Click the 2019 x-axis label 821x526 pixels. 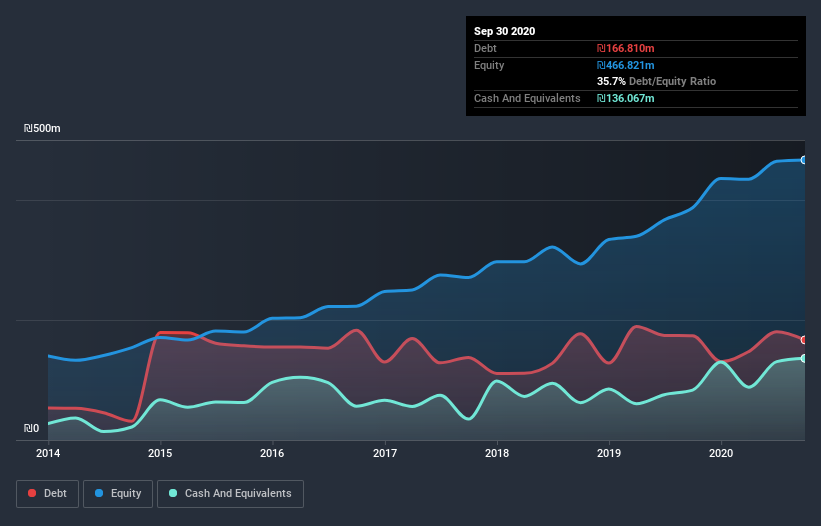pyautogui.click(x=609, y=453)
